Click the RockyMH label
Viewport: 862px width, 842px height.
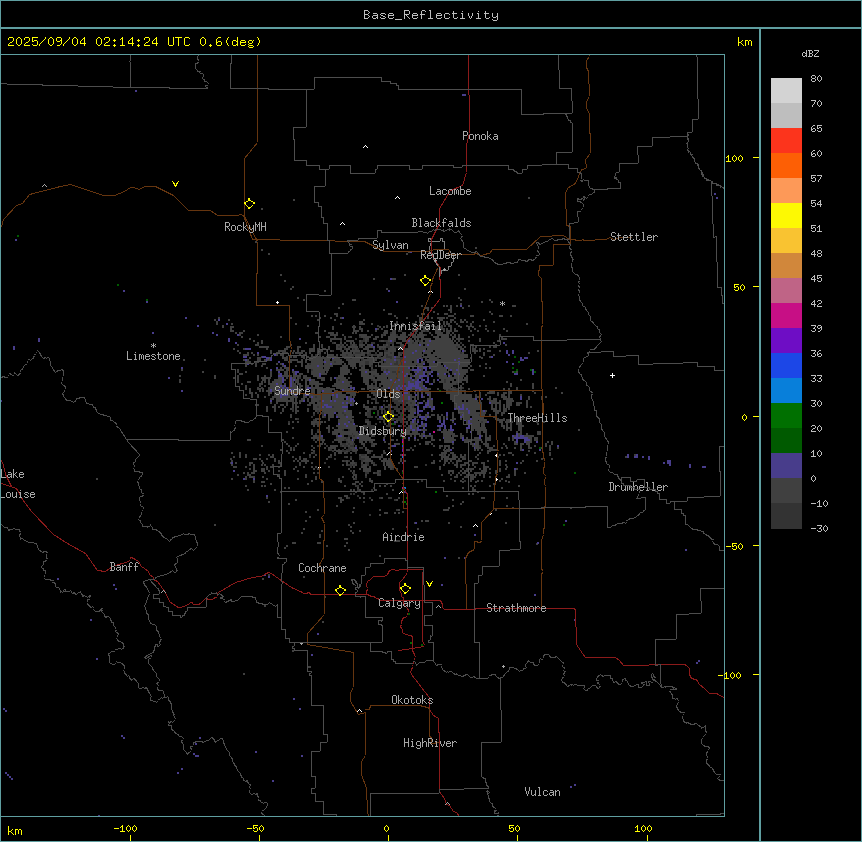click(x=245, y=227)
